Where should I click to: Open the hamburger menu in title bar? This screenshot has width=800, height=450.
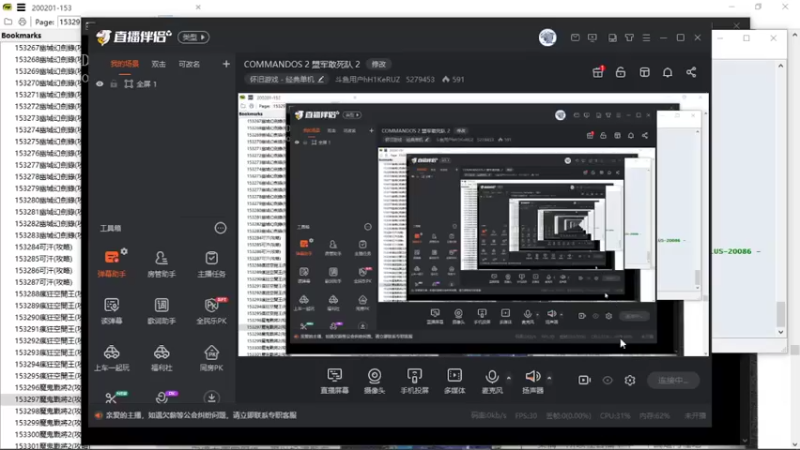point(646,38)
